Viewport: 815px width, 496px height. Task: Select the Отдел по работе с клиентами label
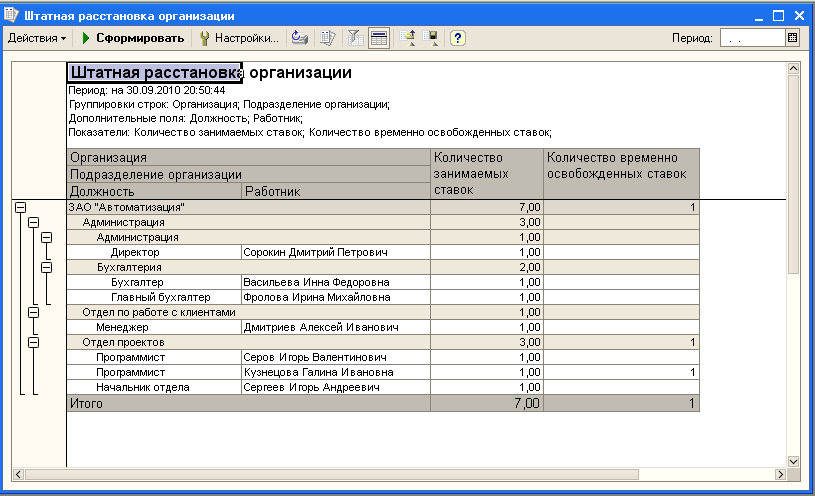[159, 312]
